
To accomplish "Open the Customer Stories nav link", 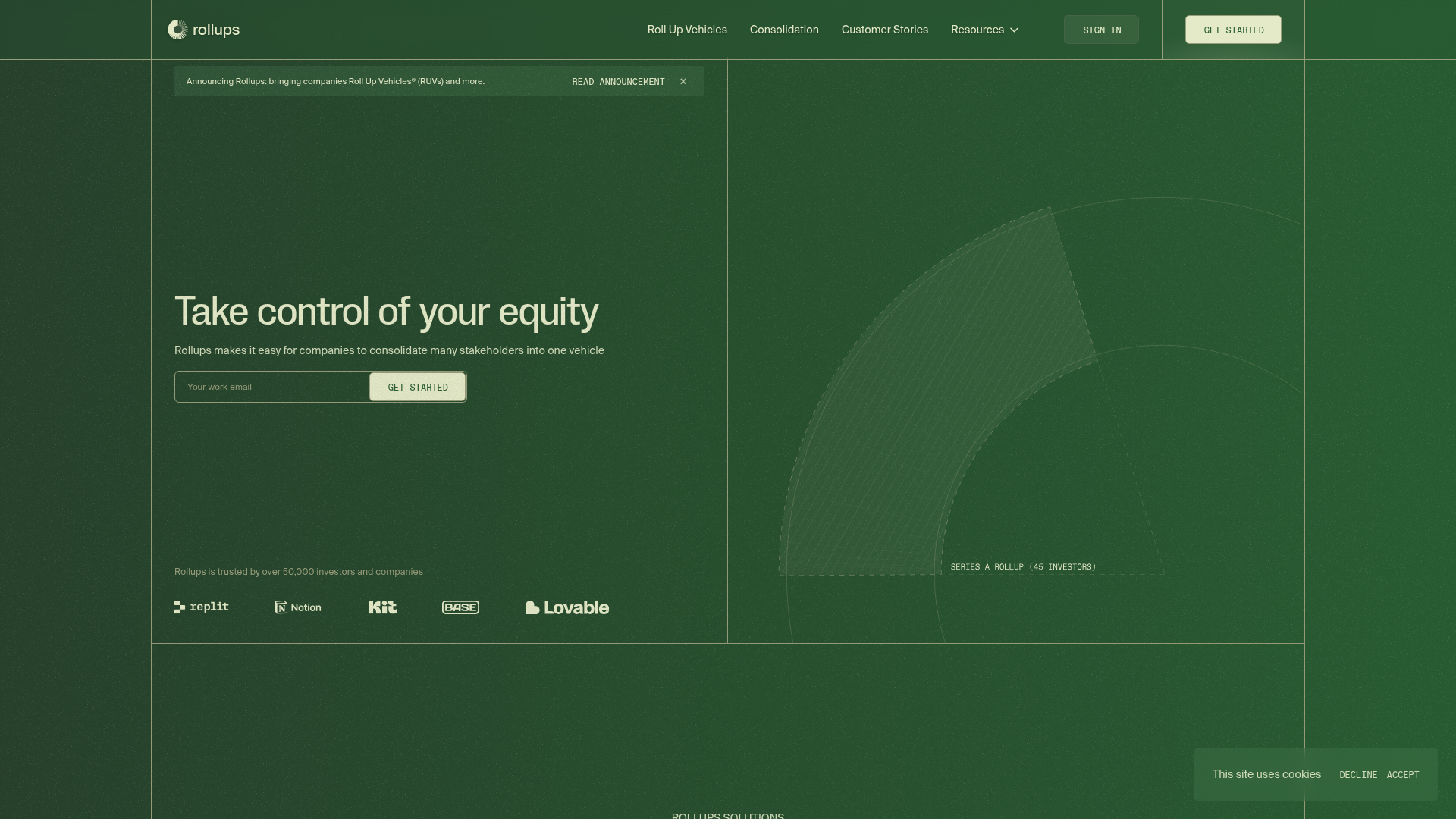I will pos(884,30).
